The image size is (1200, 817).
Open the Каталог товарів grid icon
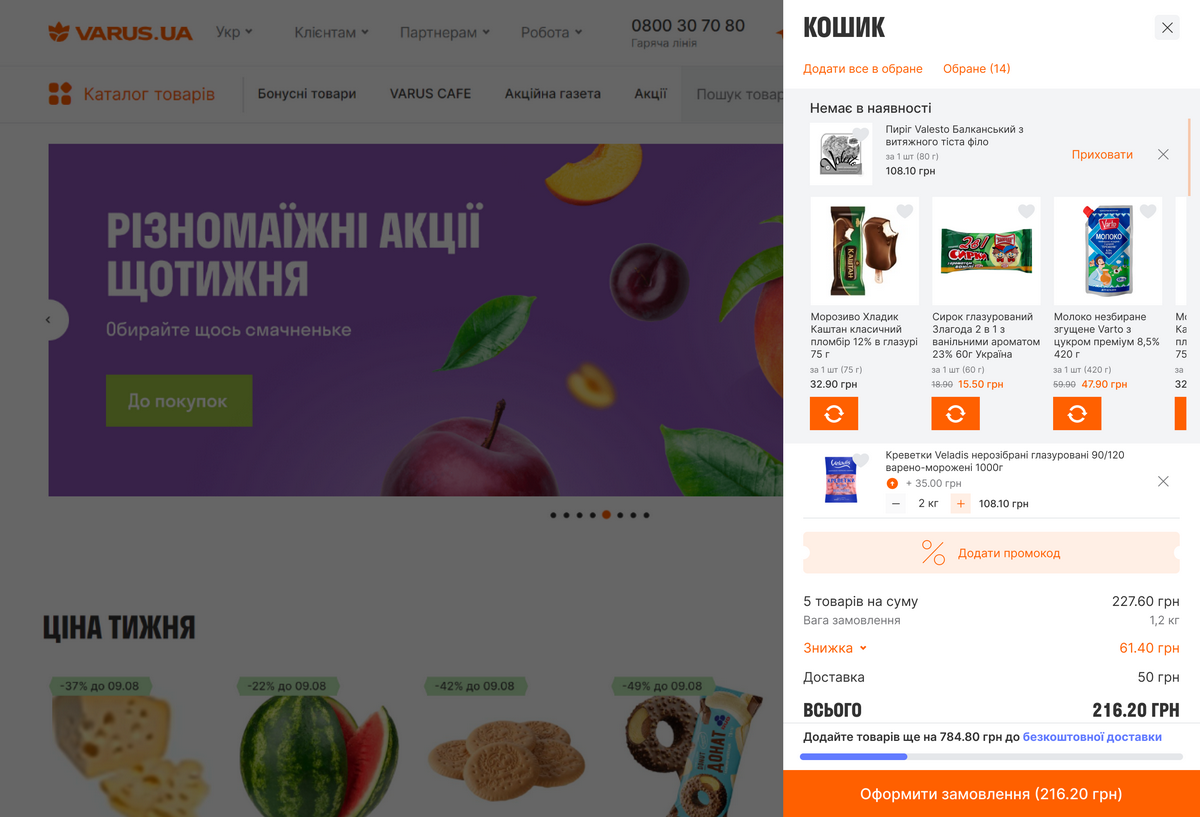coord(60,94)
